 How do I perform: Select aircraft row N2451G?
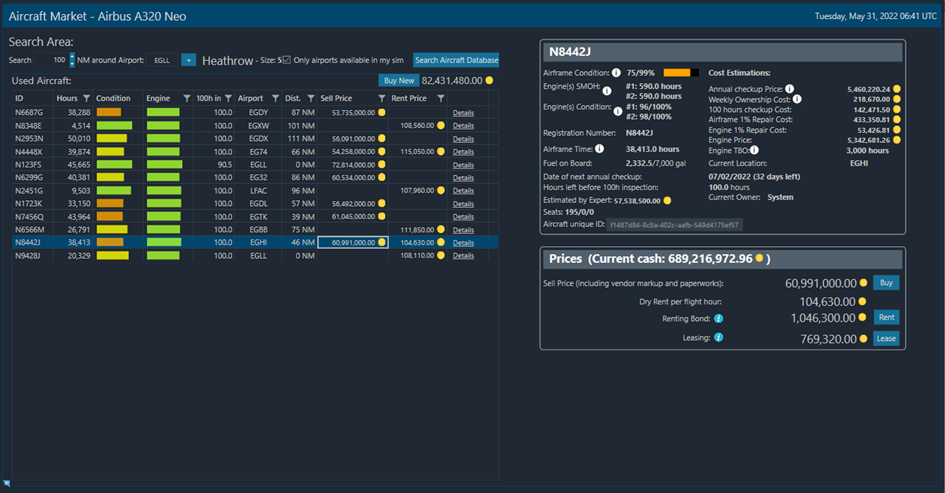(255, 190)
